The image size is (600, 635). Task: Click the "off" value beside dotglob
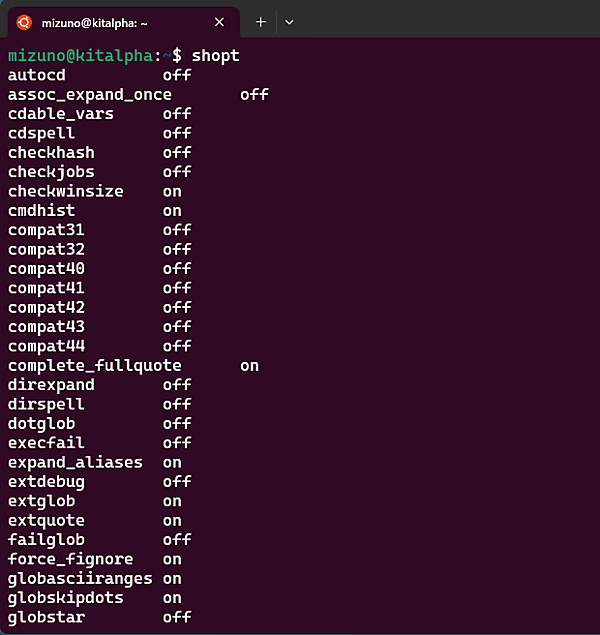point(177,424)
